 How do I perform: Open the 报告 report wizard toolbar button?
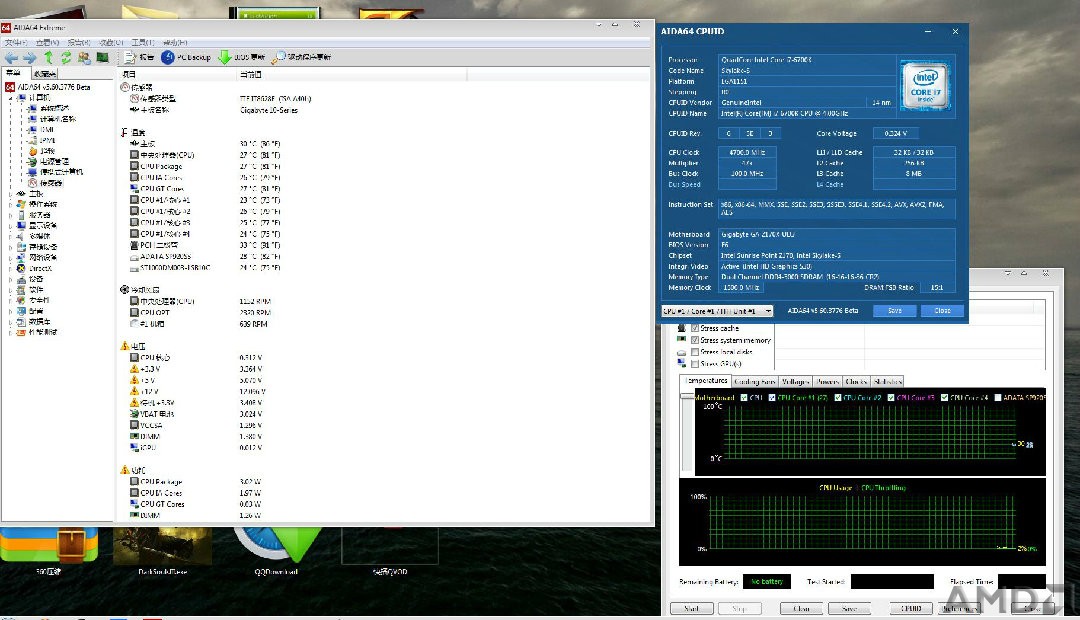click(139, 57)
